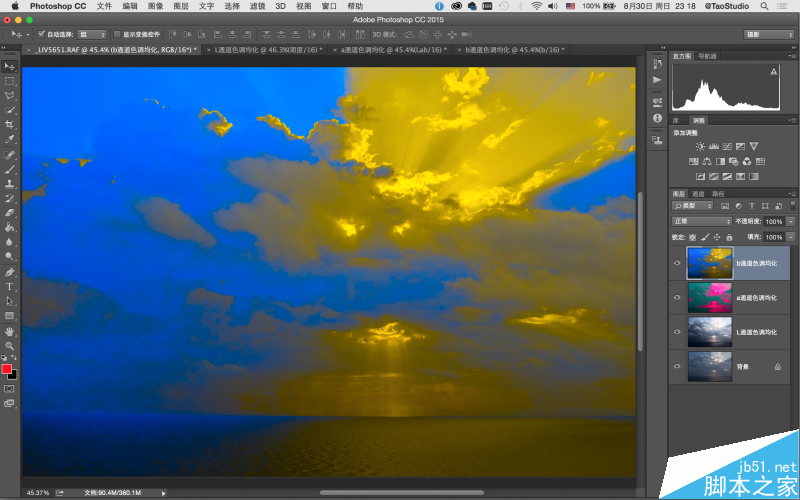Add a Brightness/Contrast adjustment

[700, 146]
